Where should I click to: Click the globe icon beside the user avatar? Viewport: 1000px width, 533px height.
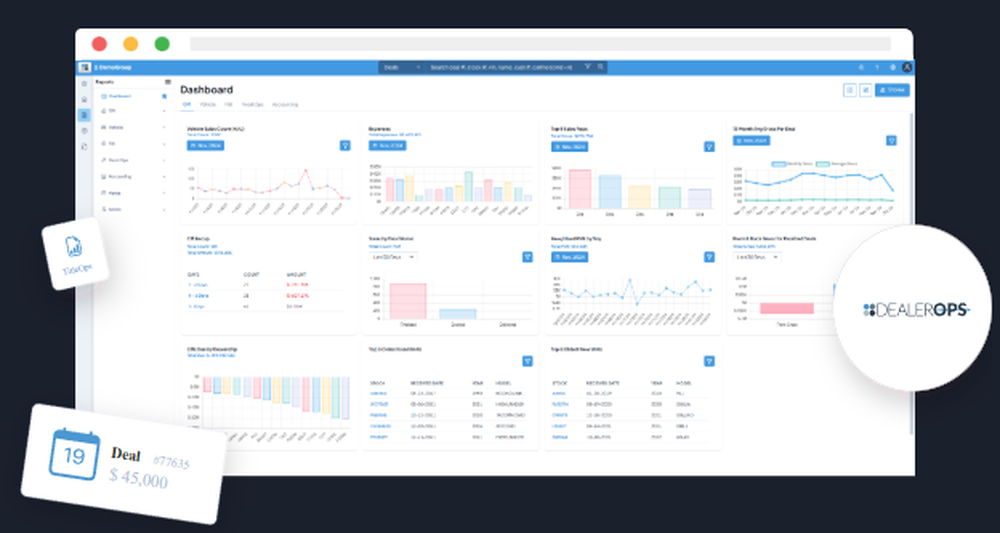(892, 67)
